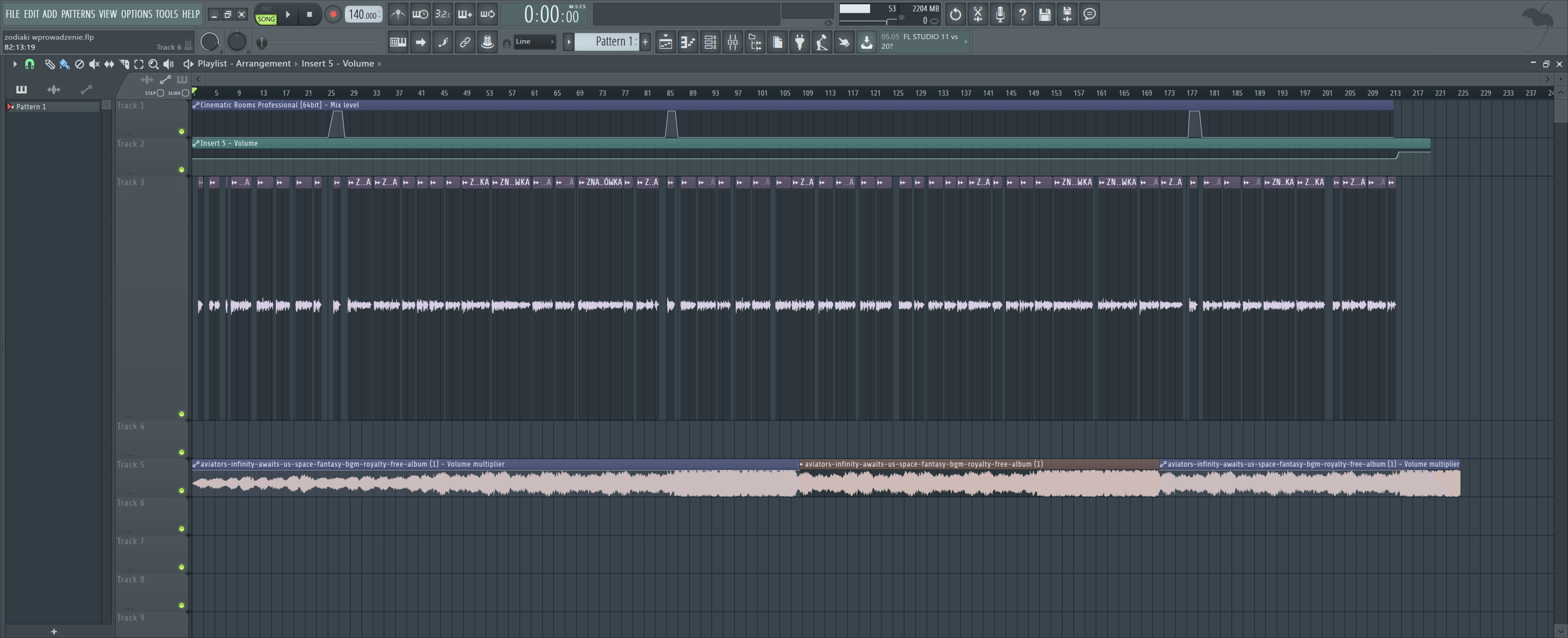1568x638 pixels.
Task: Toggle link to controller chain icon
Action: tap(465, 42)
